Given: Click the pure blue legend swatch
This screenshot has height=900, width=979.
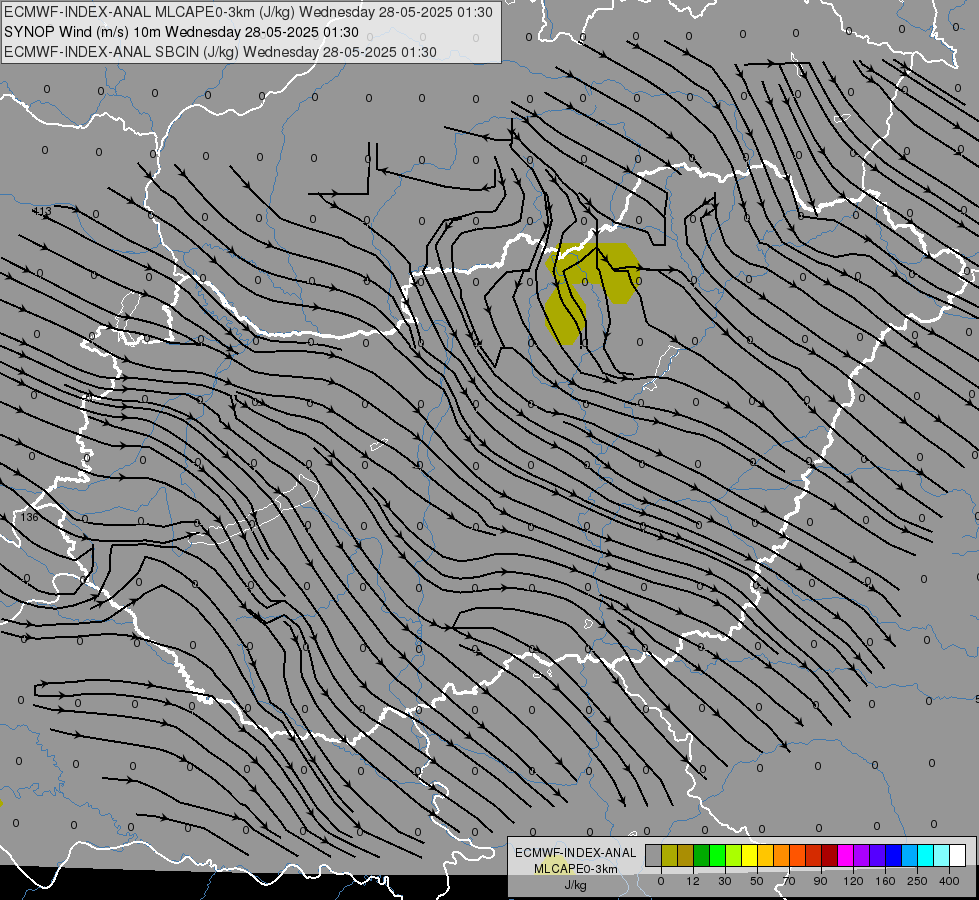Looking at the screenshot, I should point(893,855).
